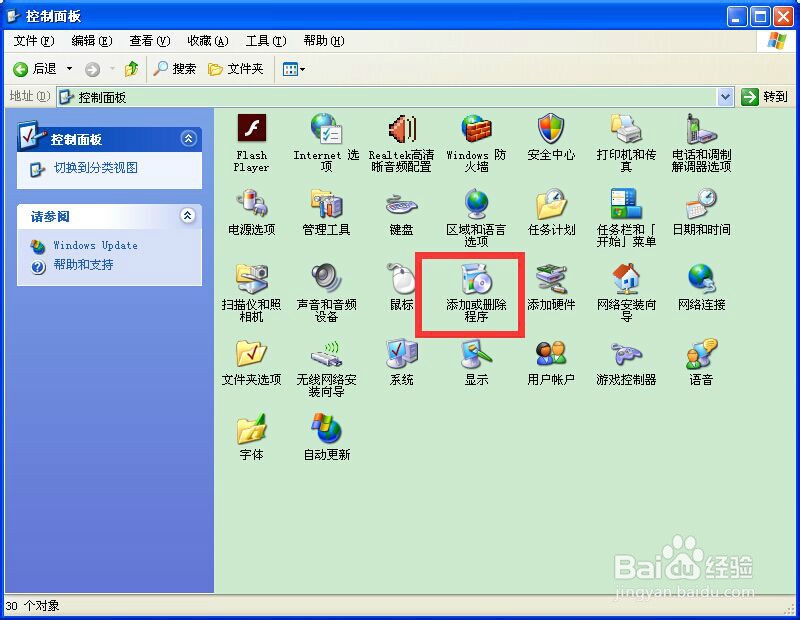Open Realtek高清晰音频配置

[401, 137]
